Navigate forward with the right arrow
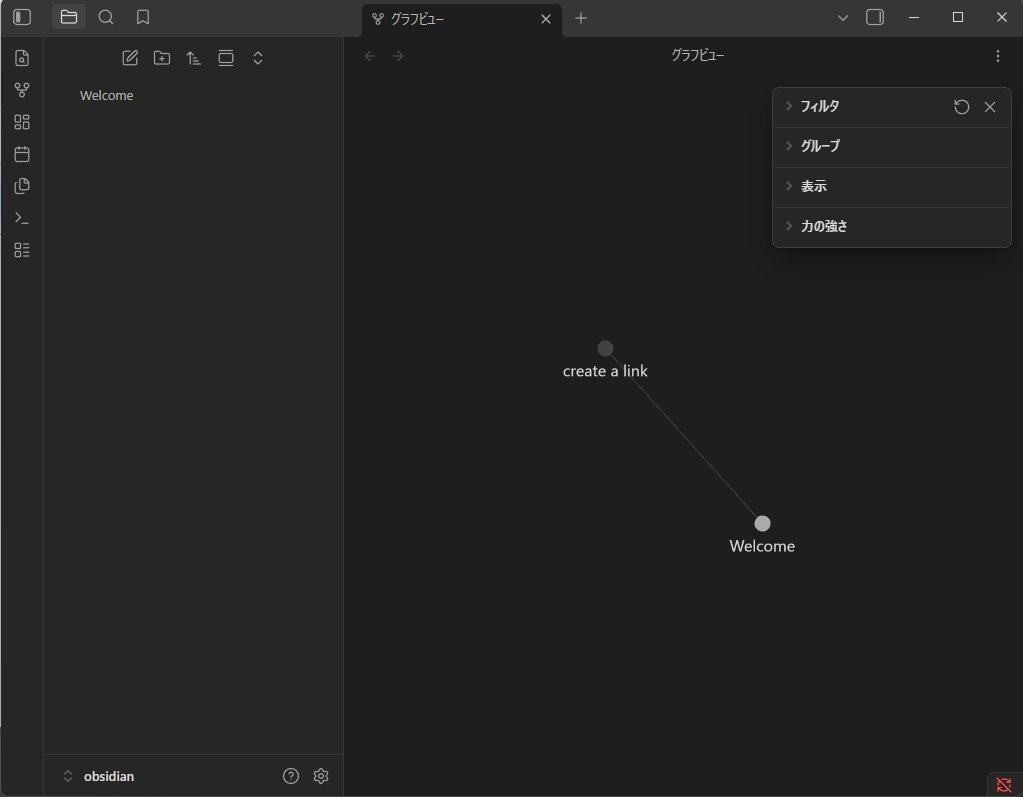 coord(398,56)
